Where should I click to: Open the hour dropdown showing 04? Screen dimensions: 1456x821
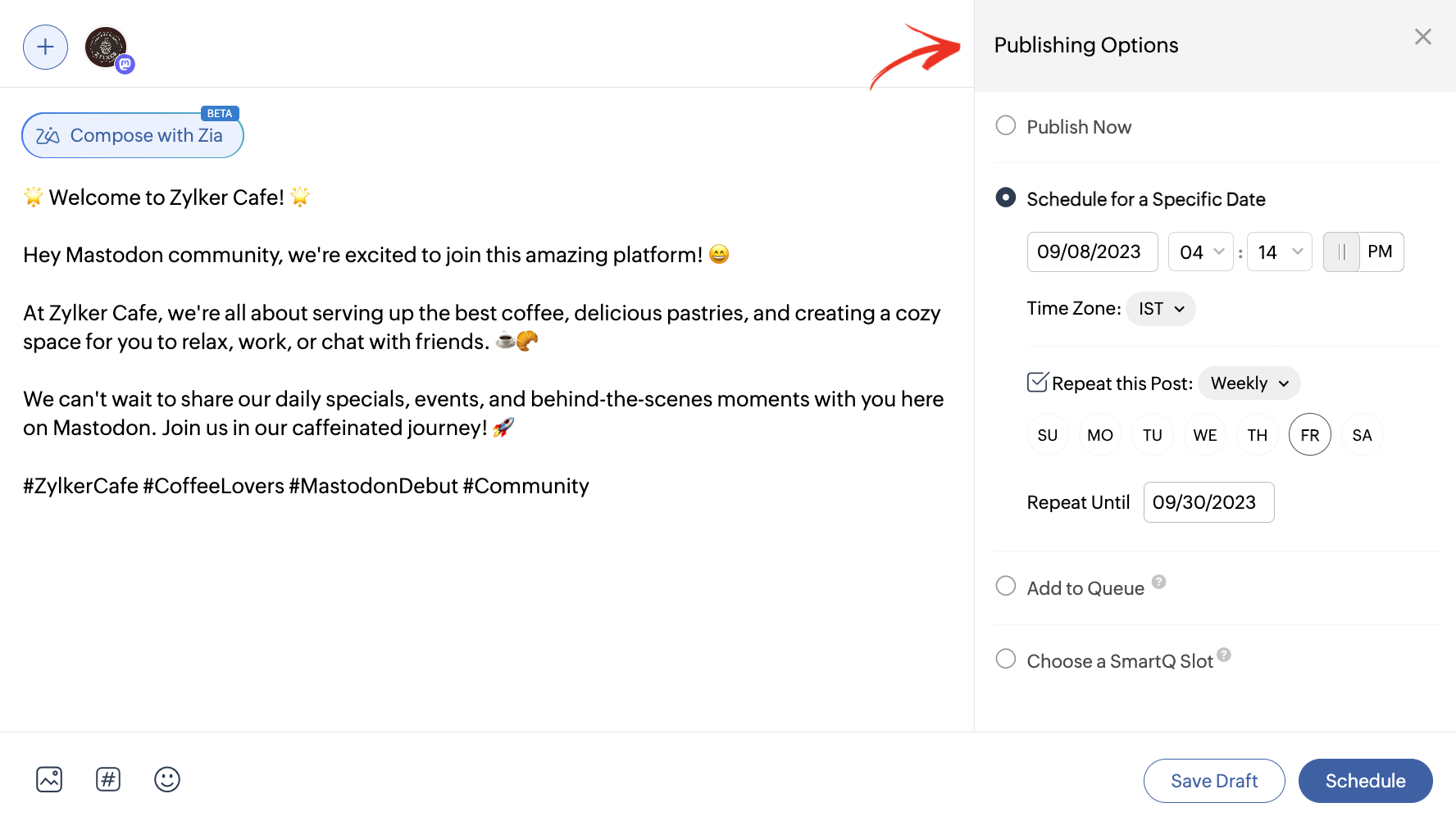[x=1201, y=252]
